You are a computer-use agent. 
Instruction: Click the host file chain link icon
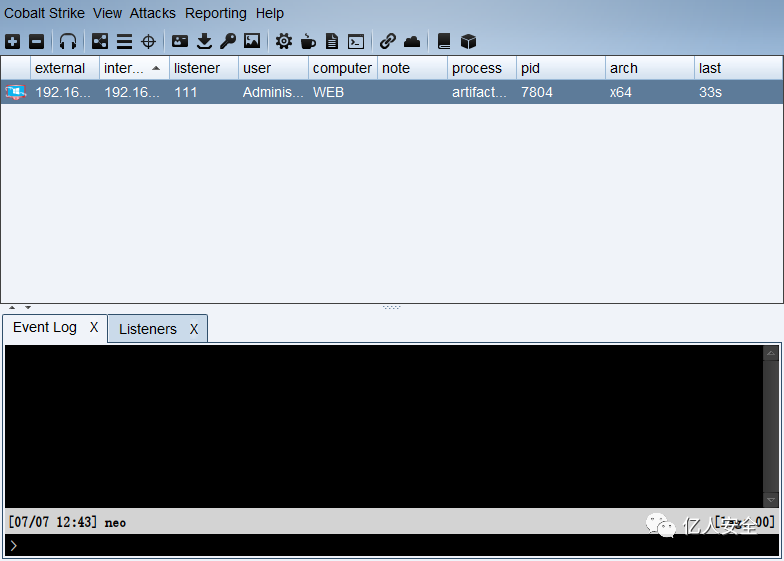coord(388,41)
